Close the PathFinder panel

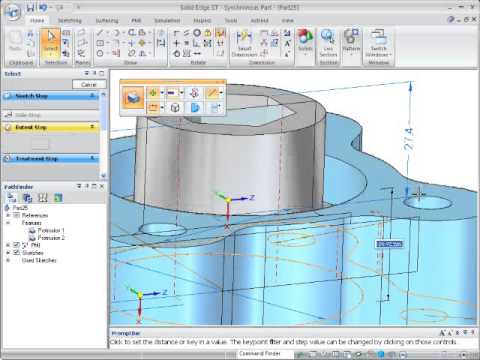pos(102,186)
